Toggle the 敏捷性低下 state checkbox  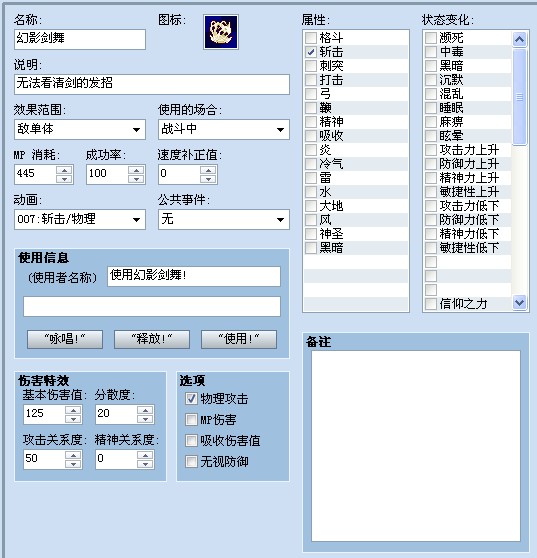pos(431,248)
